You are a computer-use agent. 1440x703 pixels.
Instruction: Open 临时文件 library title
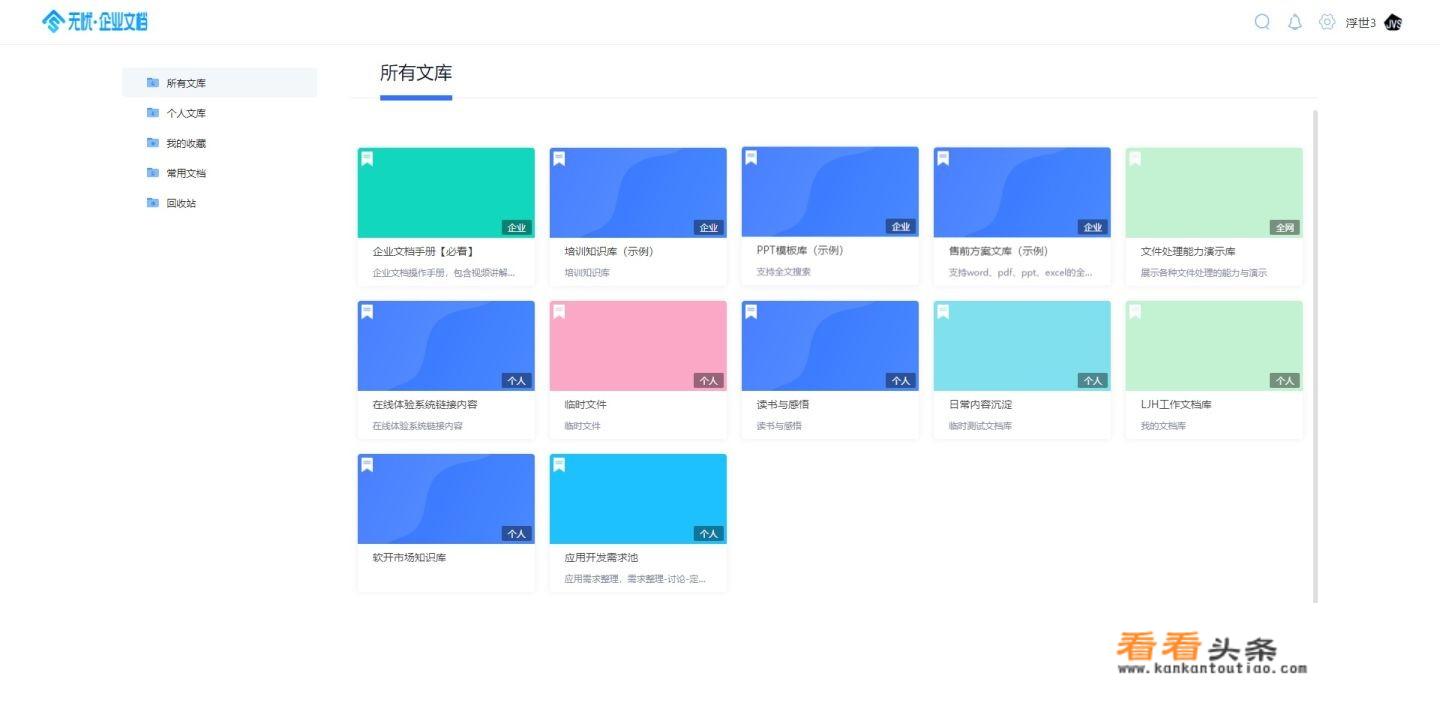pos(585,404)
